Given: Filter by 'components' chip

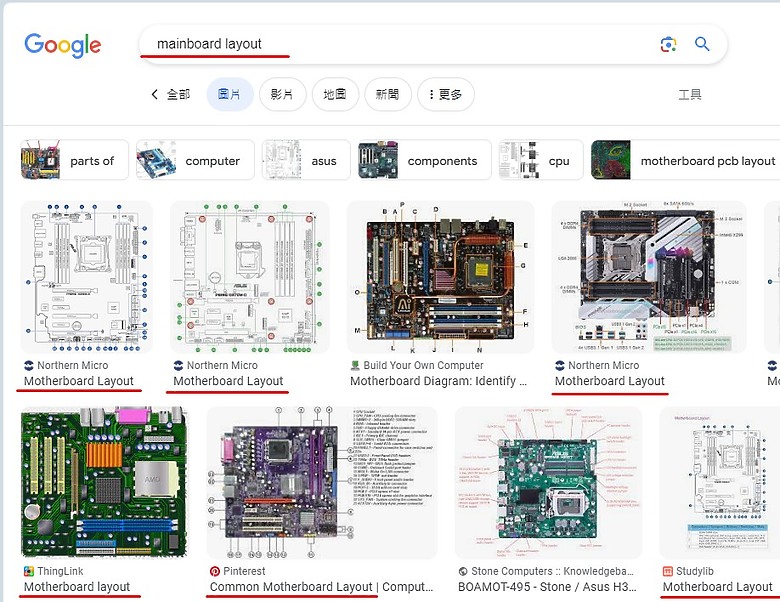Looking at the screenshot, I should 424,160.
